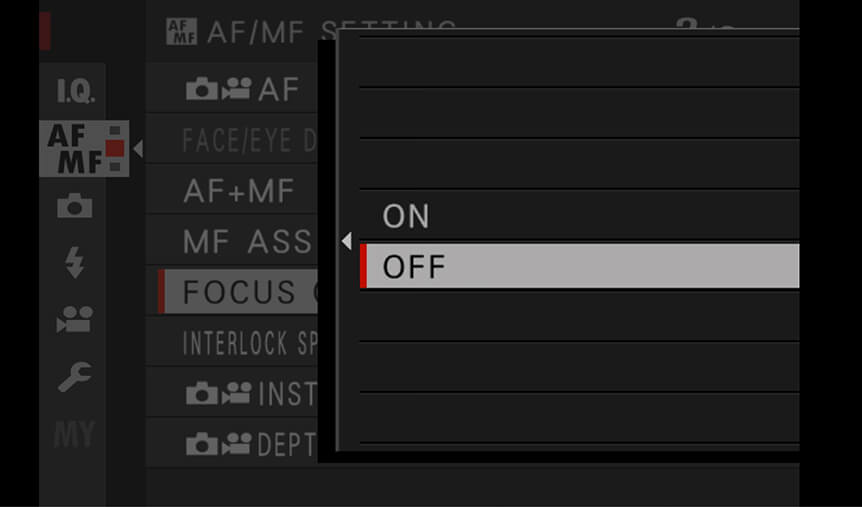Select the highlighted OFF option

point(579,266)
